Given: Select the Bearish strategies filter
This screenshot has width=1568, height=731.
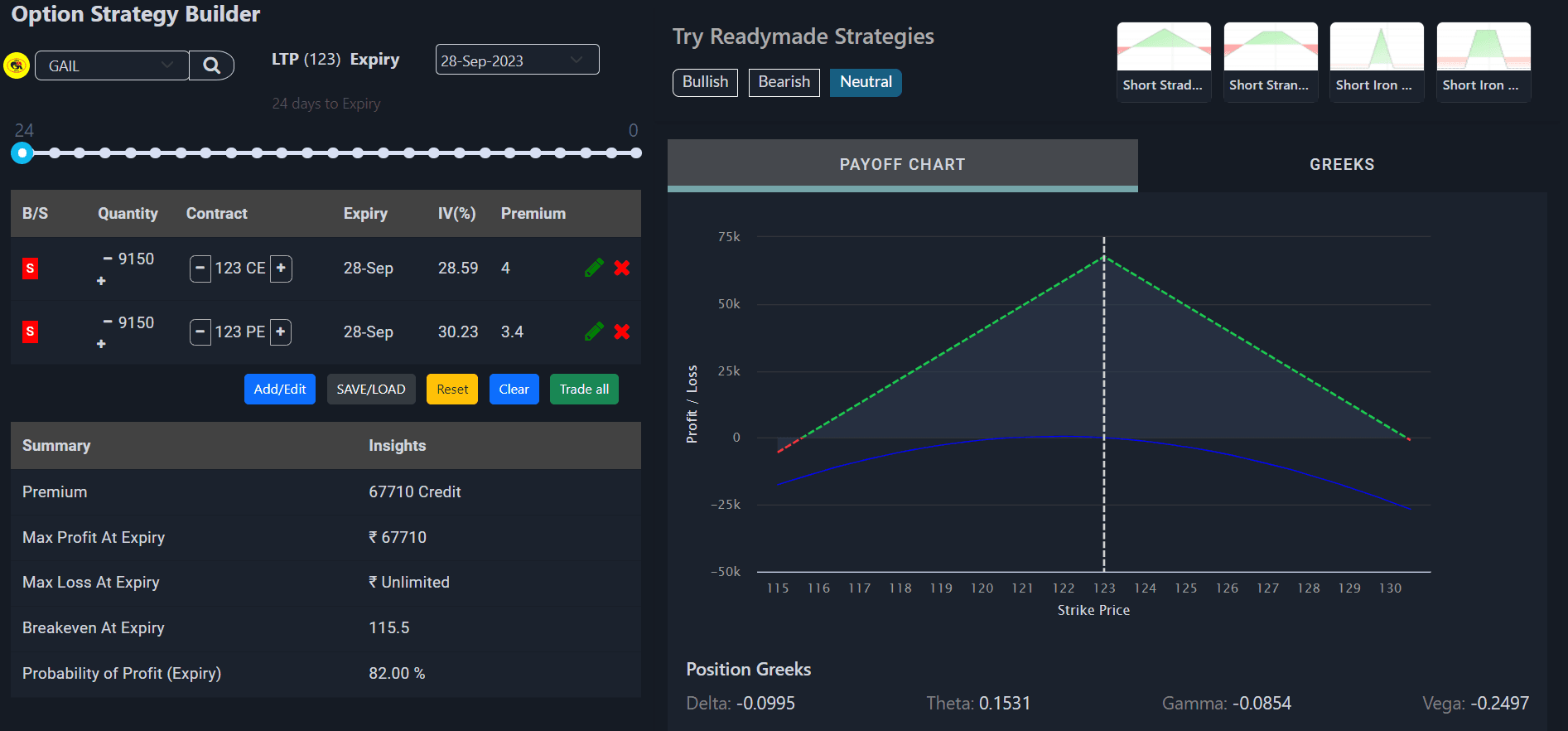Looking at the screenshot, I should point(784,82).
